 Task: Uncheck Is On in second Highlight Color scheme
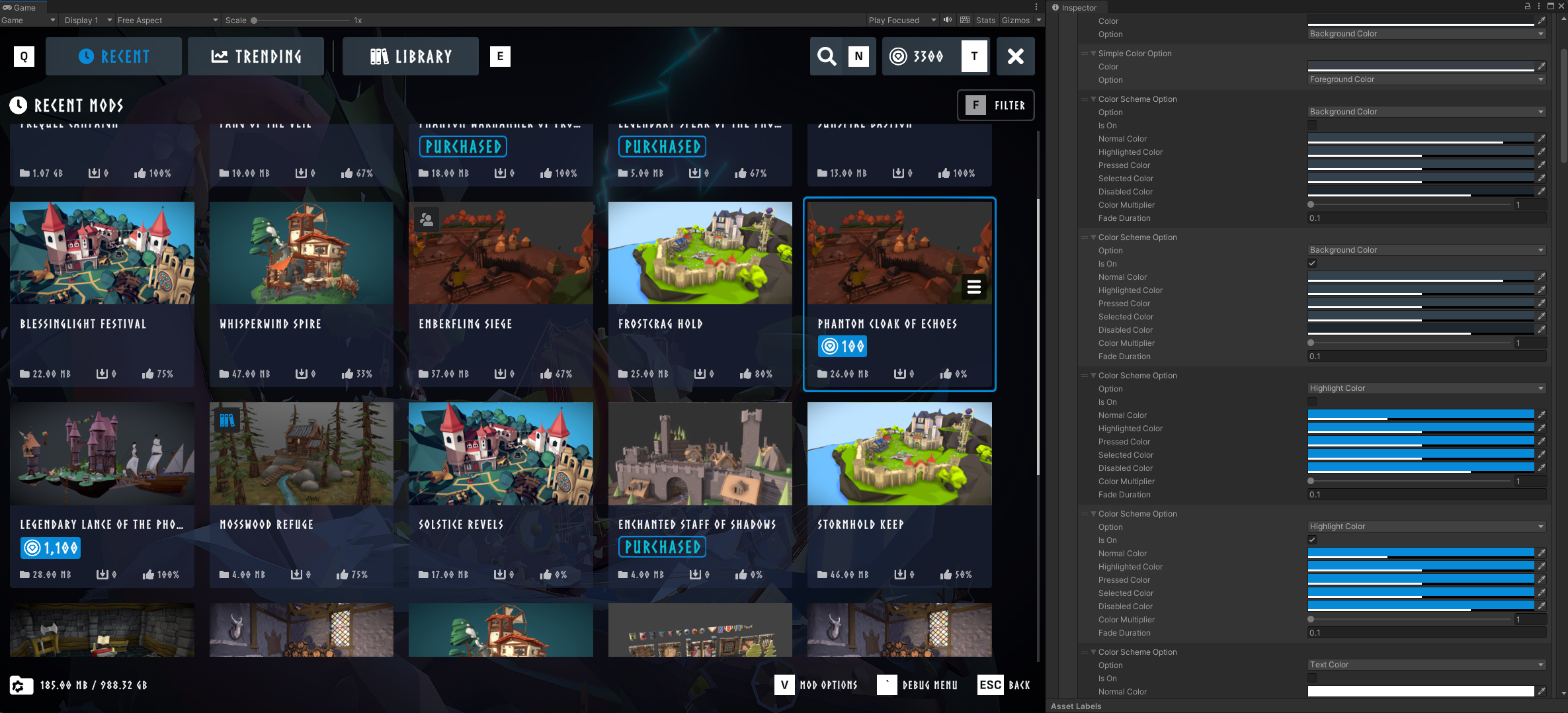pos(1312,540)
